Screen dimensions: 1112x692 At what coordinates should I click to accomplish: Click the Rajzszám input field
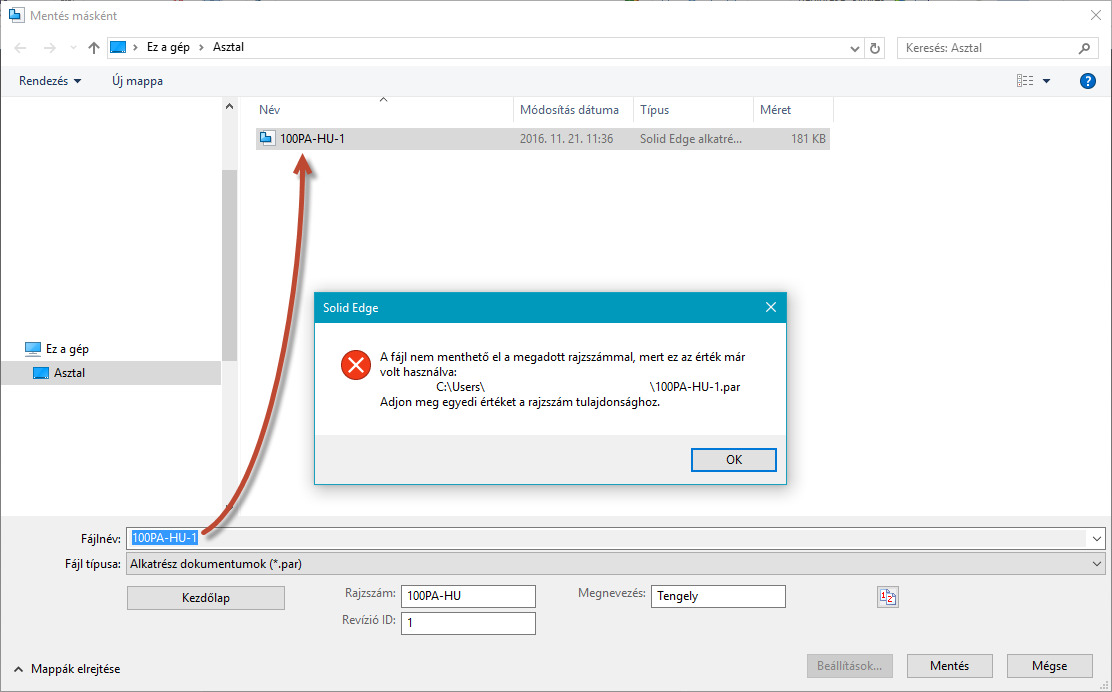pyautogui.click(x=468, y=596)
